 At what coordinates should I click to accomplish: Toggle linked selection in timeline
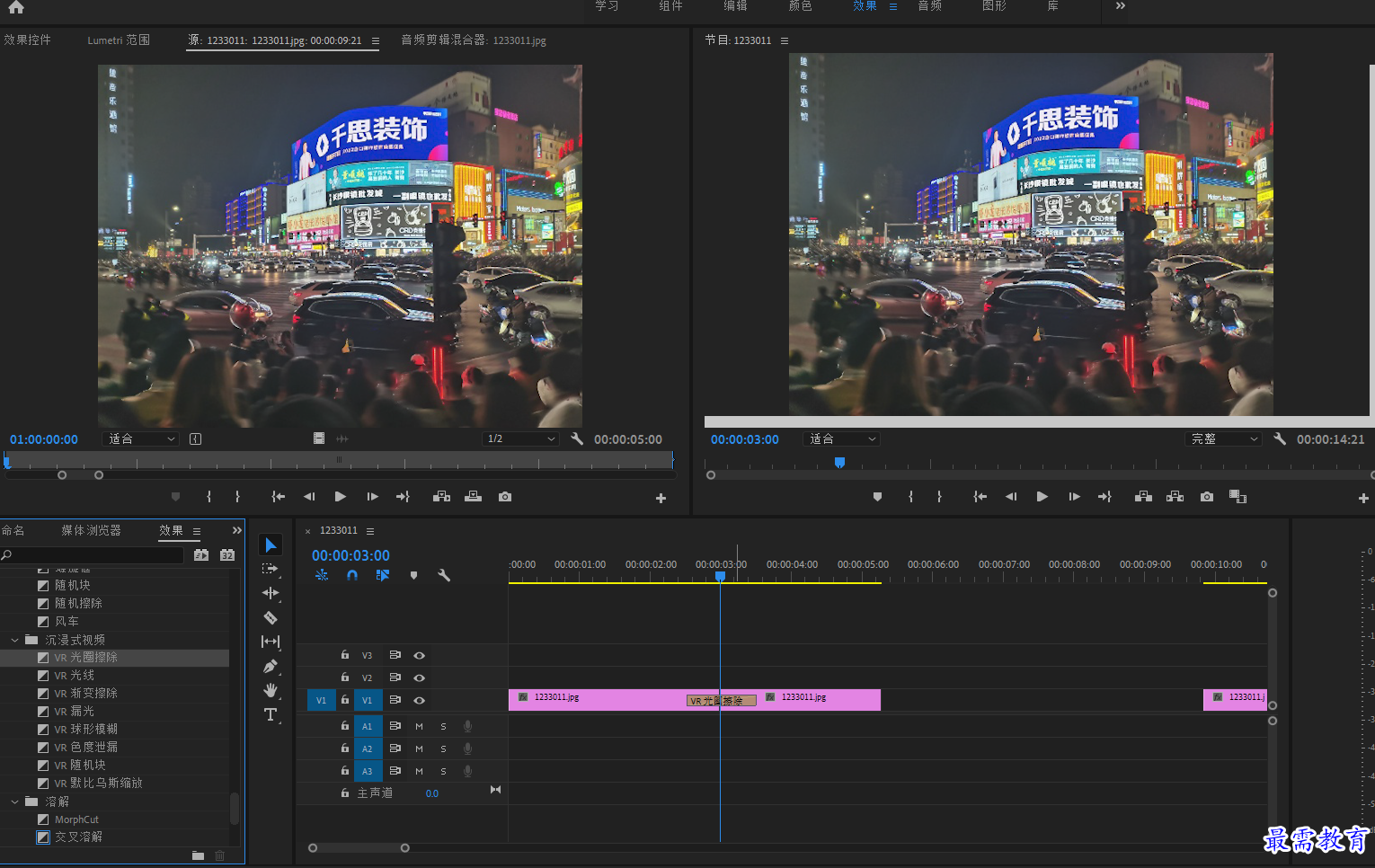(383, 575)
